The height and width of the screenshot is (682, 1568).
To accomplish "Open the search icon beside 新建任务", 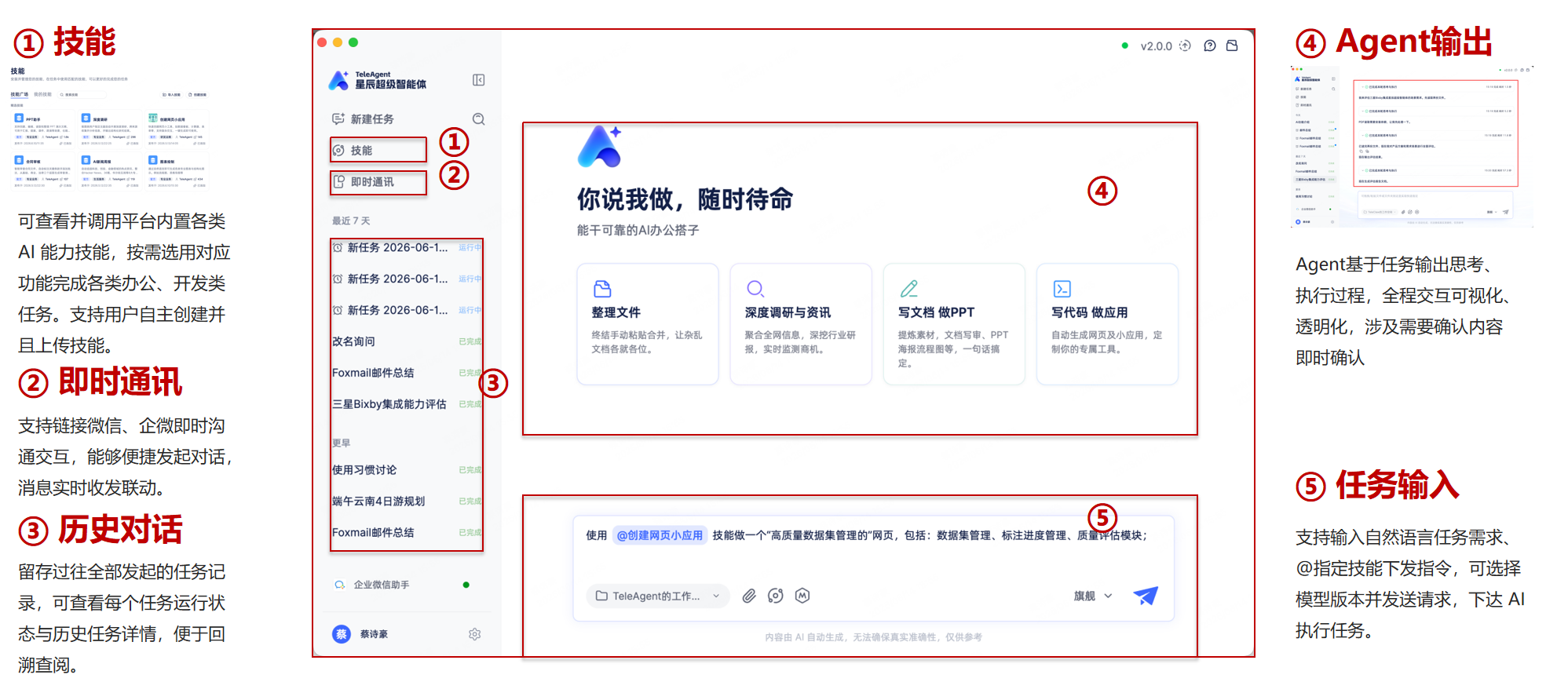I will tap(478, 119).
